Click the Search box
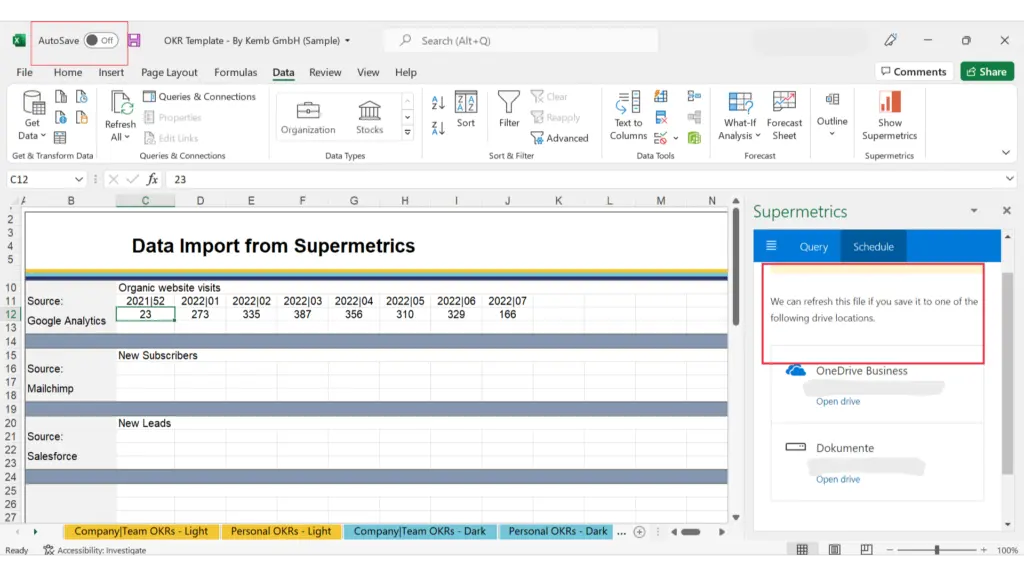The image size is (1024, 576). point(521,40)
